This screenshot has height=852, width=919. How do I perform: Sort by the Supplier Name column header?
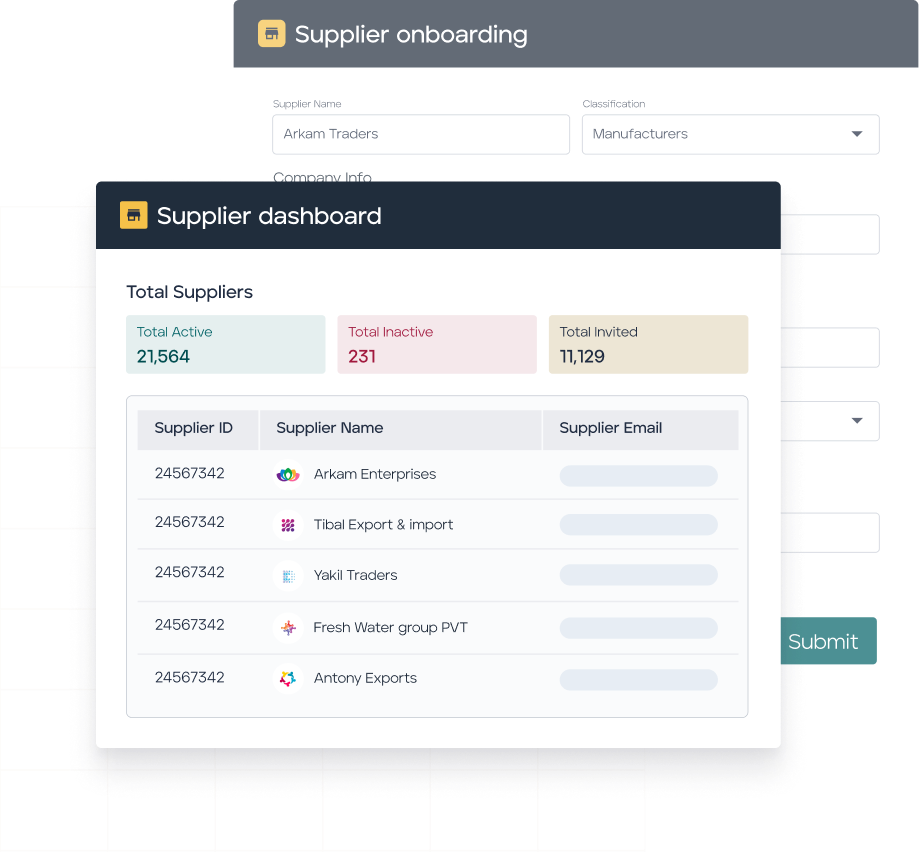[x=330, y=428]
